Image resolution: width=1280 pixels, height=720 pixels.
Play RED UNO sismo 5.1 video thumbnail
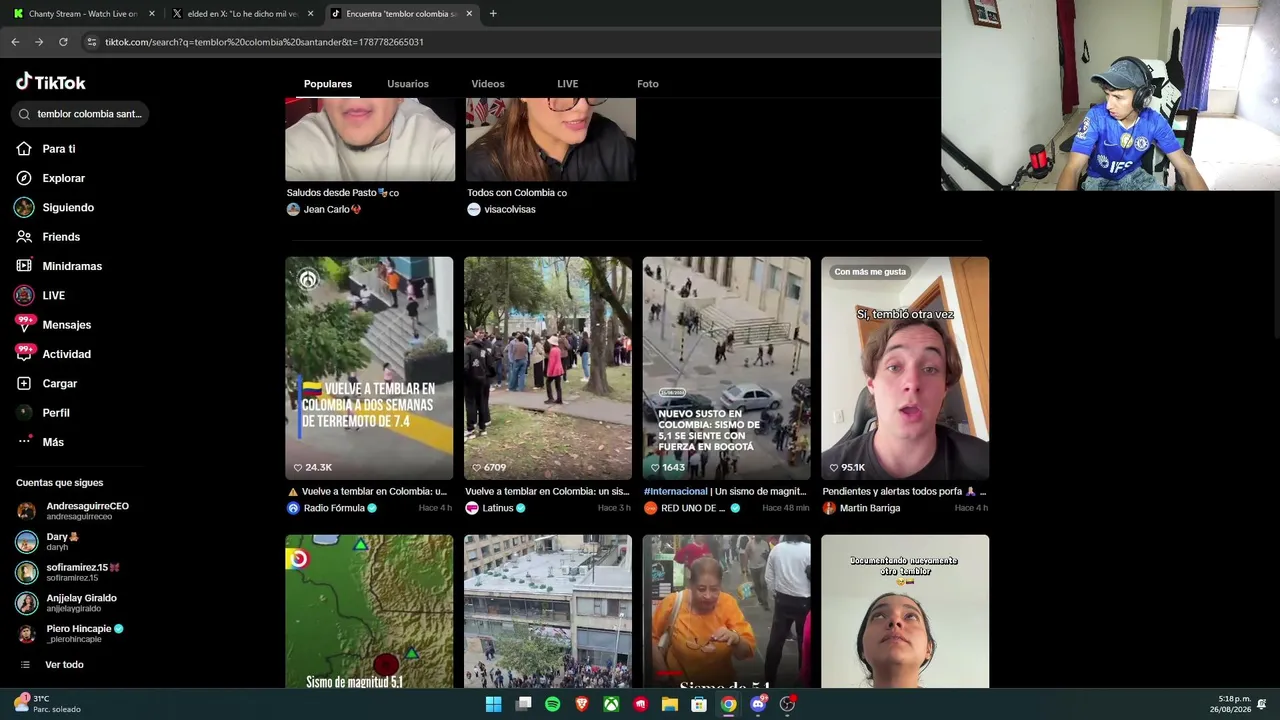pyautogui.click(x=727, y=368)
